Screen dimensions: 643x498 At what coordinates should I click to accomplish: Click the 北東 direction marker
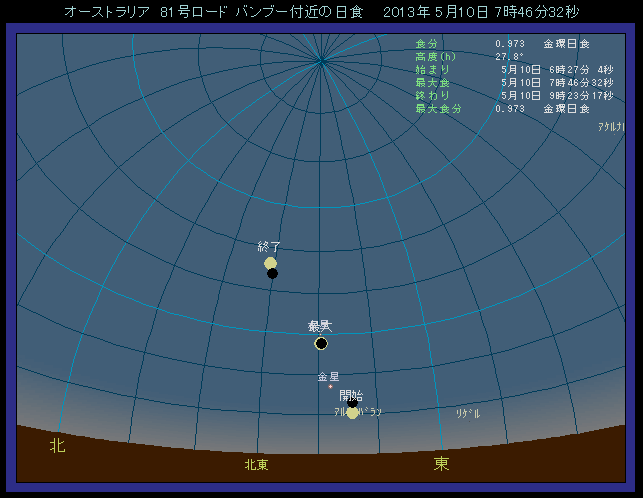256,464
